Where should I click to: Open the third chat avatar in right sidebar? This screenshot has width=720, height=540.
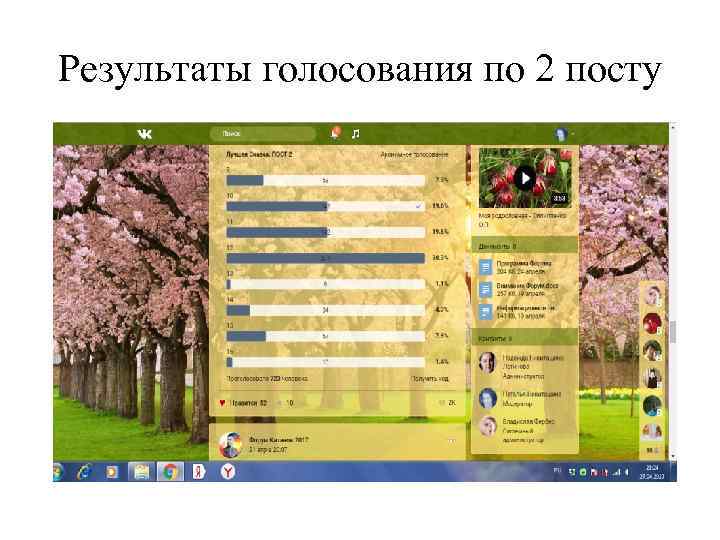(652, 350)
